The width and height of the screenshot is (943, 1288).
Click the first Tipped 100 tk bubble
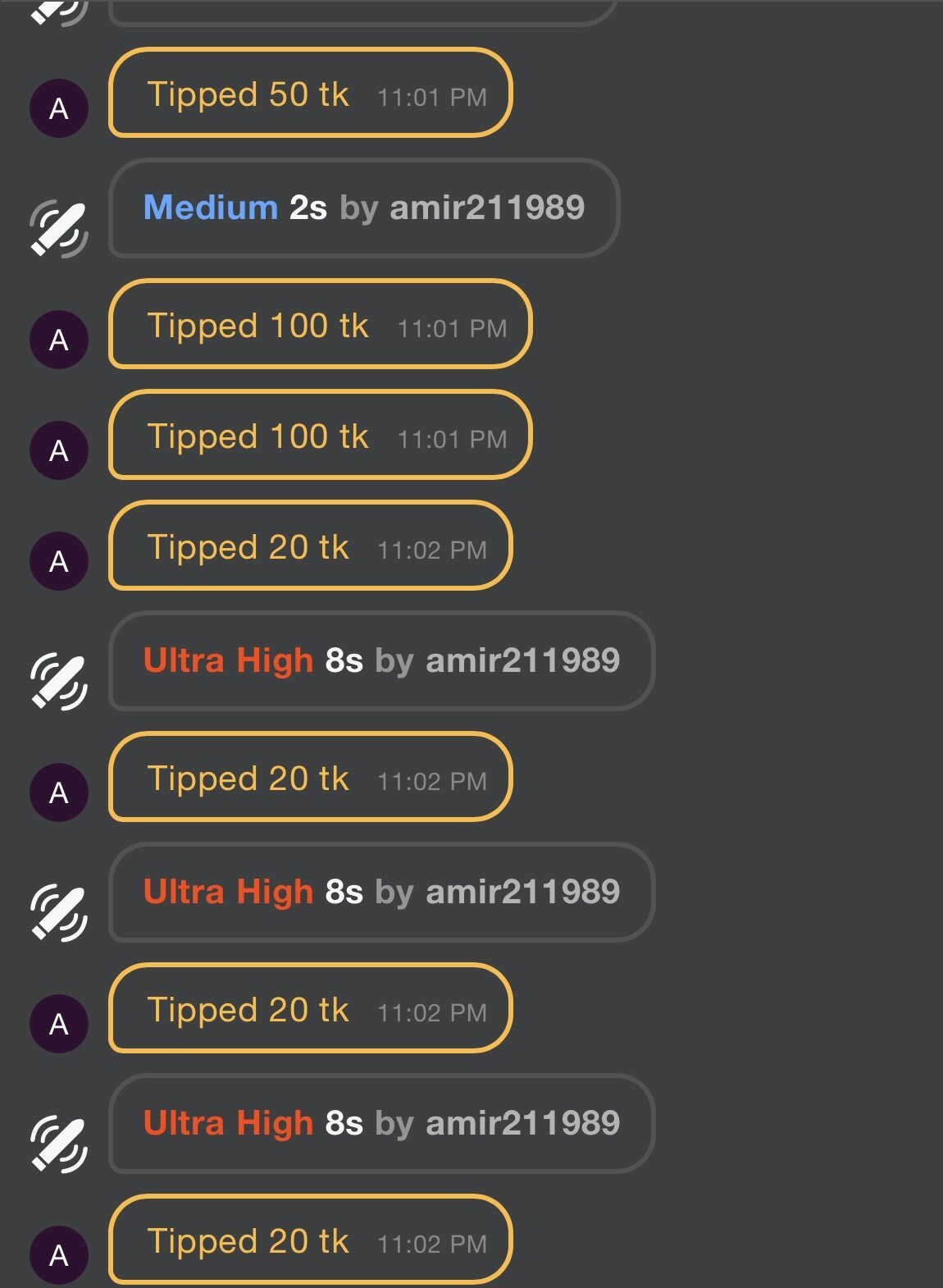(x=320, y=324)
